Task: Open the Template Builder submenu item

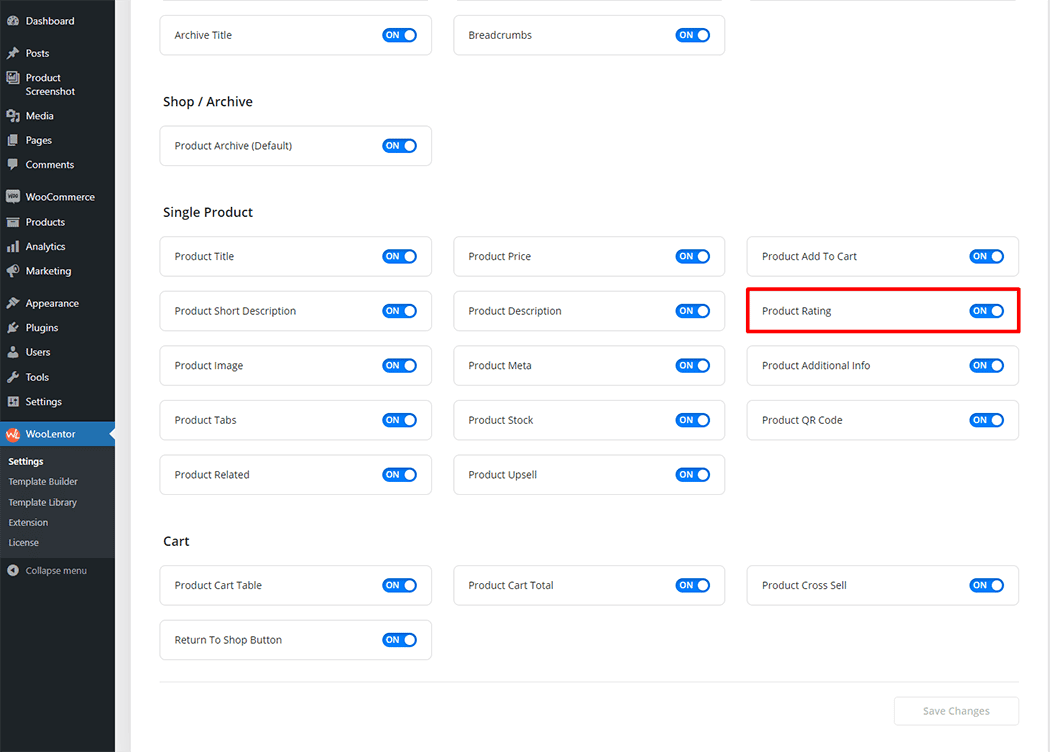Action: click(43, 482)
